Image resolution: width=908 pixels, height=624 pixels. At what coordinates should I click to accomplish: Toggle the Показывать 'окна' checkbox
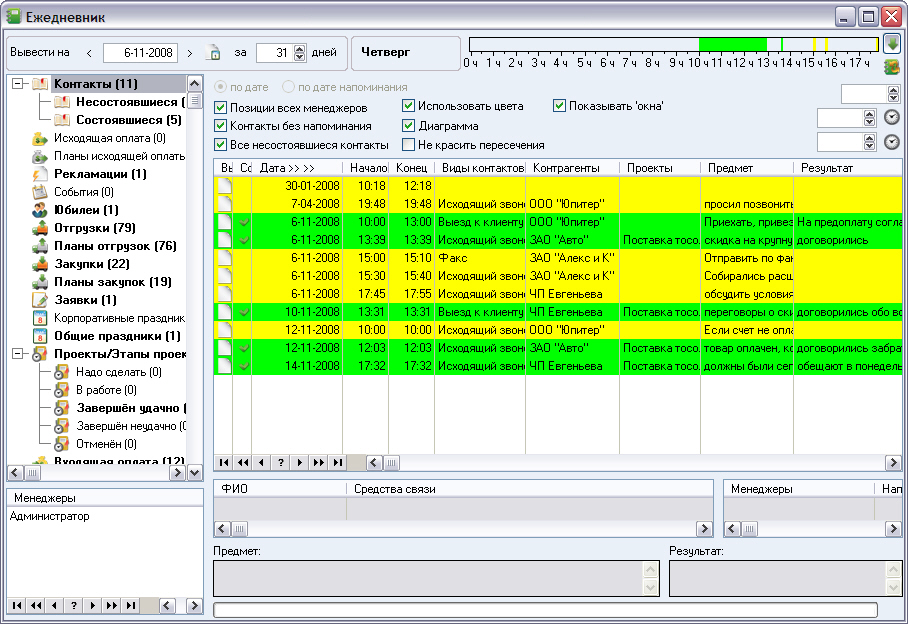[x=559, y=106]
